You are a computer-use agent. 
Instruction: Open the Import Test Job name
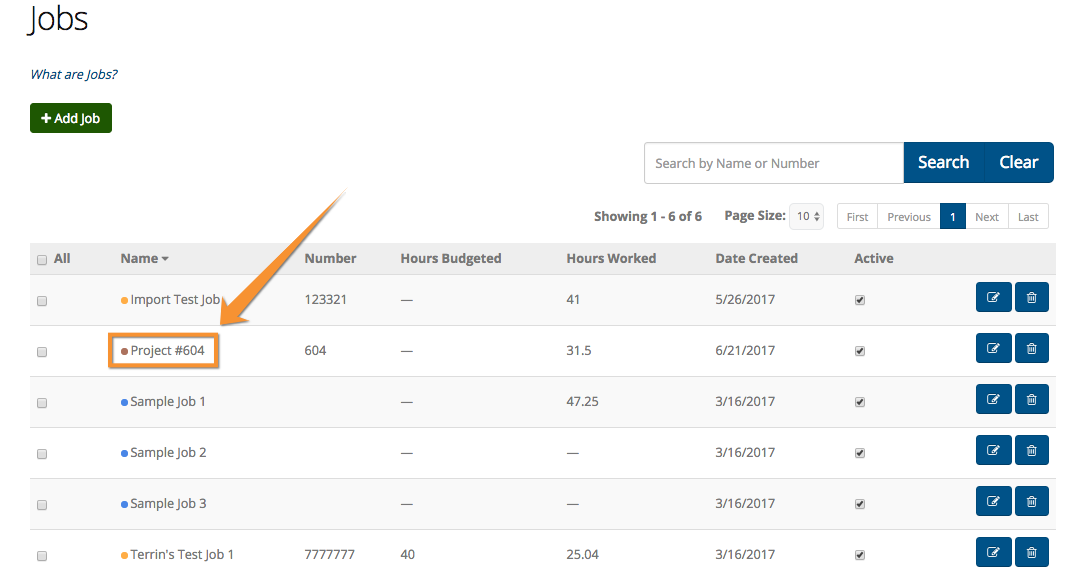(175, 300)
